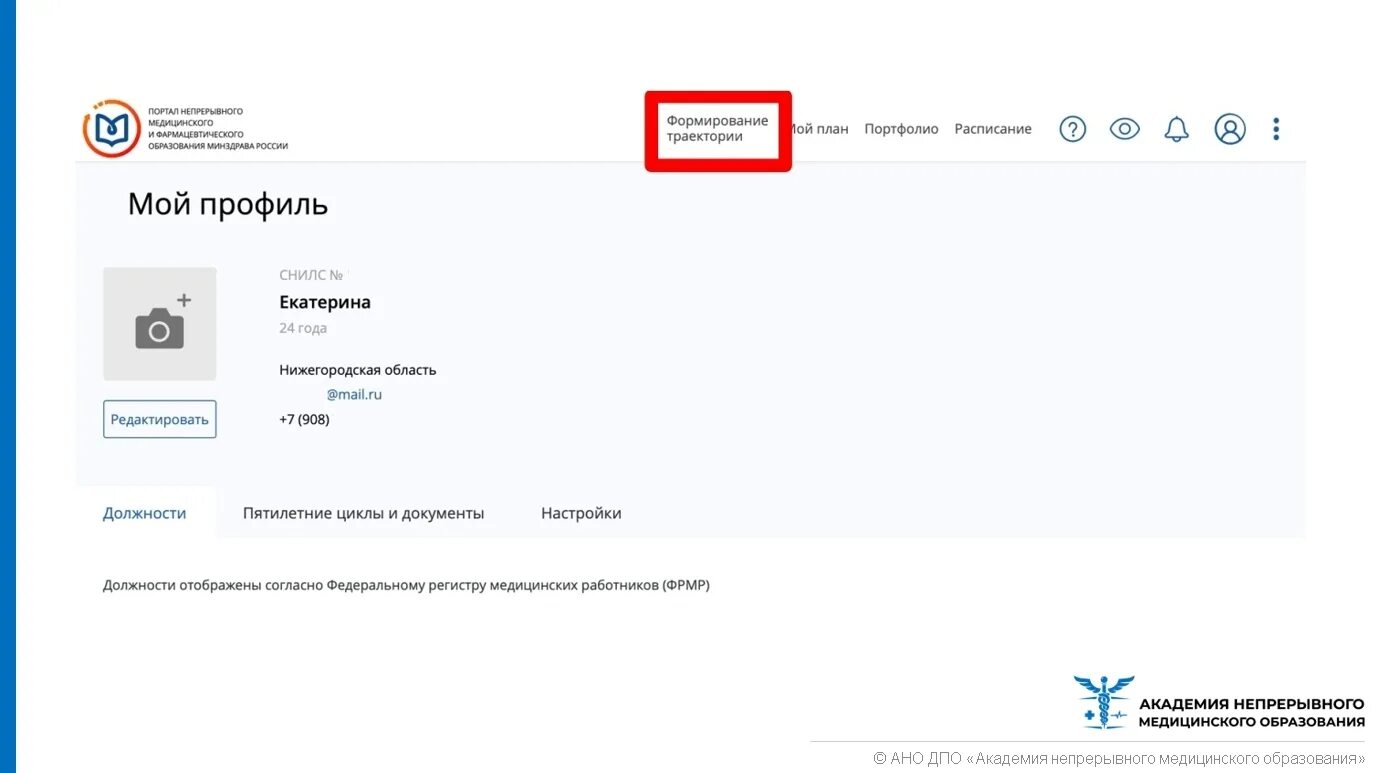Click the Мой профиль heading
1377x773 pixels.
[228, 205]
